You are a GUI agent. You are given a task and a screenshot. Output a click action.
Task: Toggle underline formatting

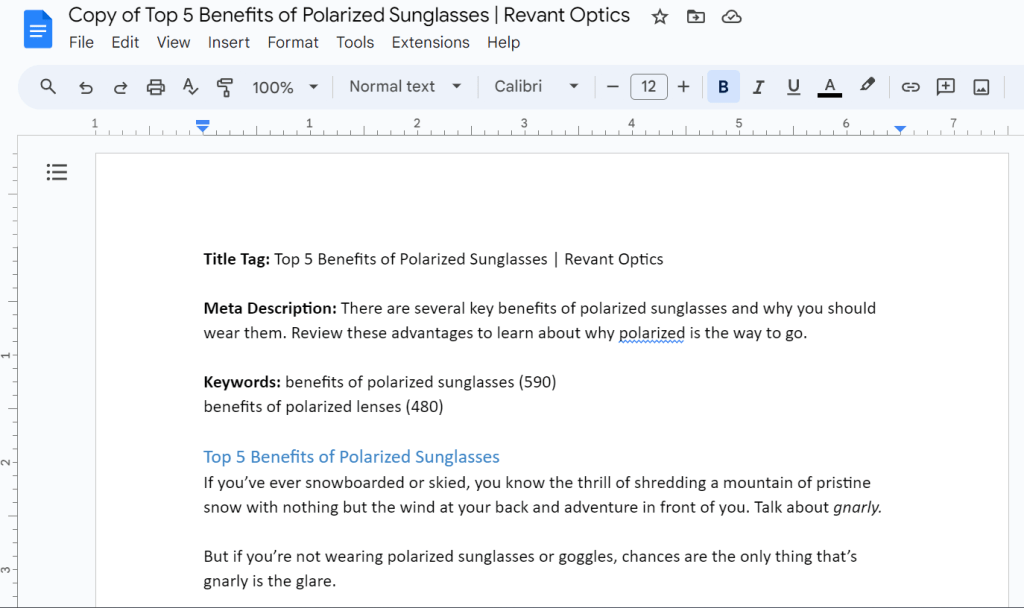click(x=793, y=87)
